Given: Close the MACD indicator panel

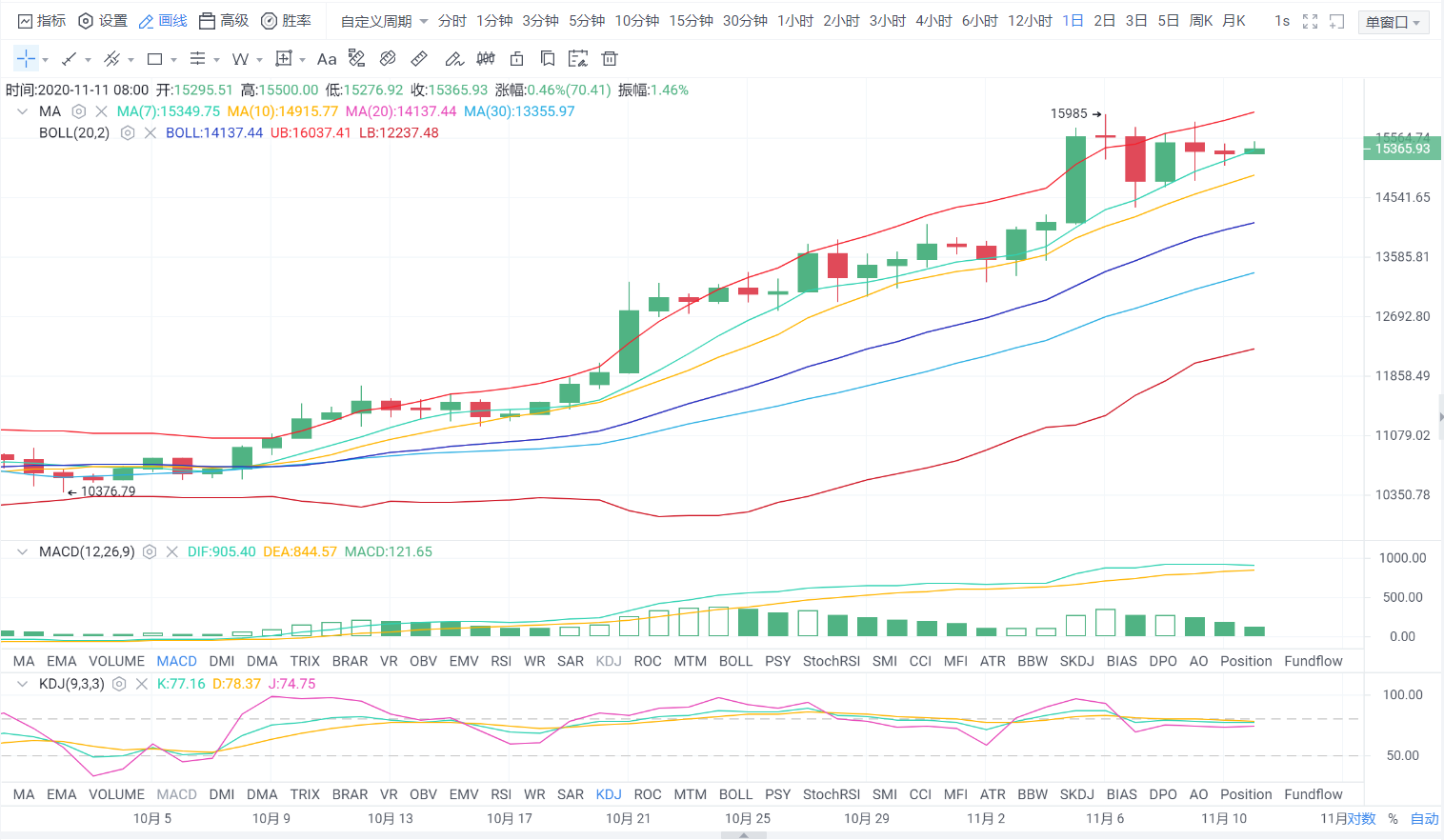Looking at the screenshot, I should (x=171, y=551).
